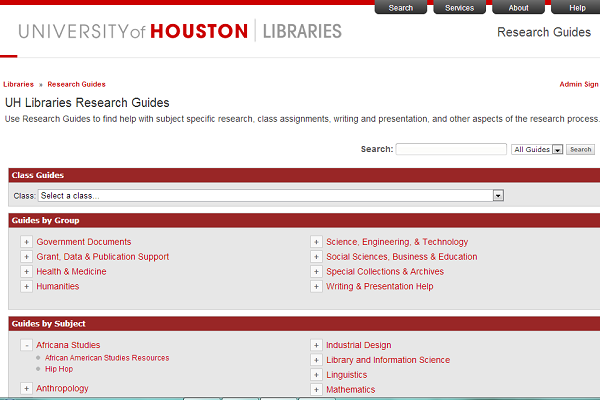Image resolution: width=600 pixels, height=400 pixels.
Task: Expand the Mathematics subject
Action: (x=316, y=390)
